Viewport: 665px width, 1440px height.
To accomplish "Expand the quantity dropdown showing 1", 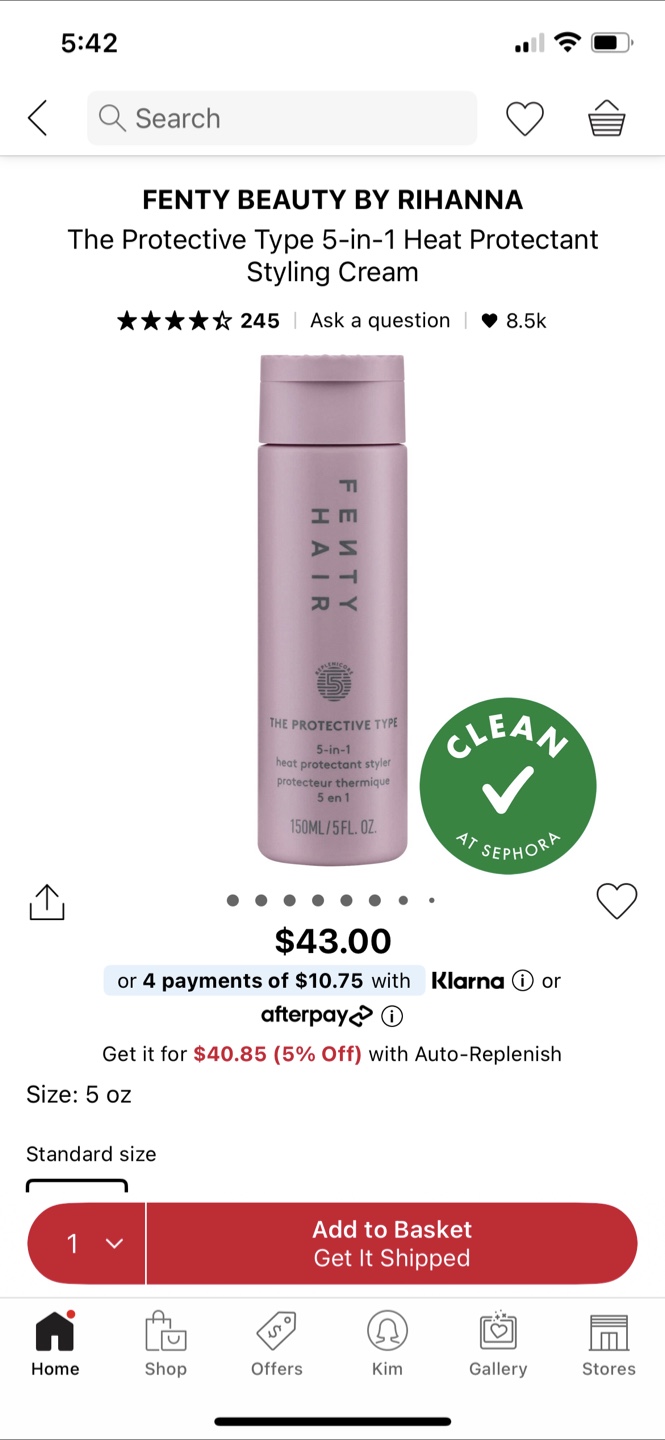I will pos(87,1243).
